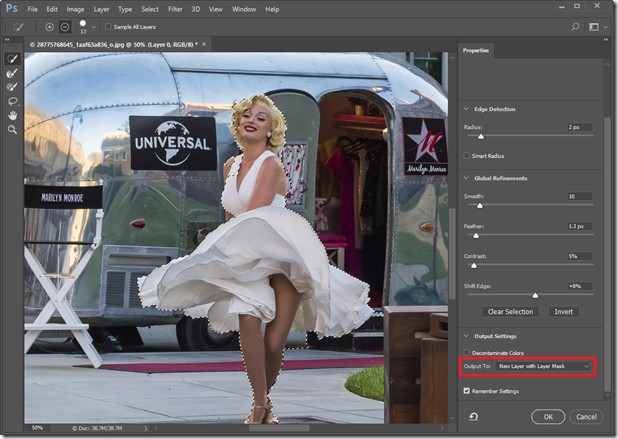Image resolution: width=618 pixels, height=439 pixels.
Task: Open the Select menu
Action: (x=150, y=9)
